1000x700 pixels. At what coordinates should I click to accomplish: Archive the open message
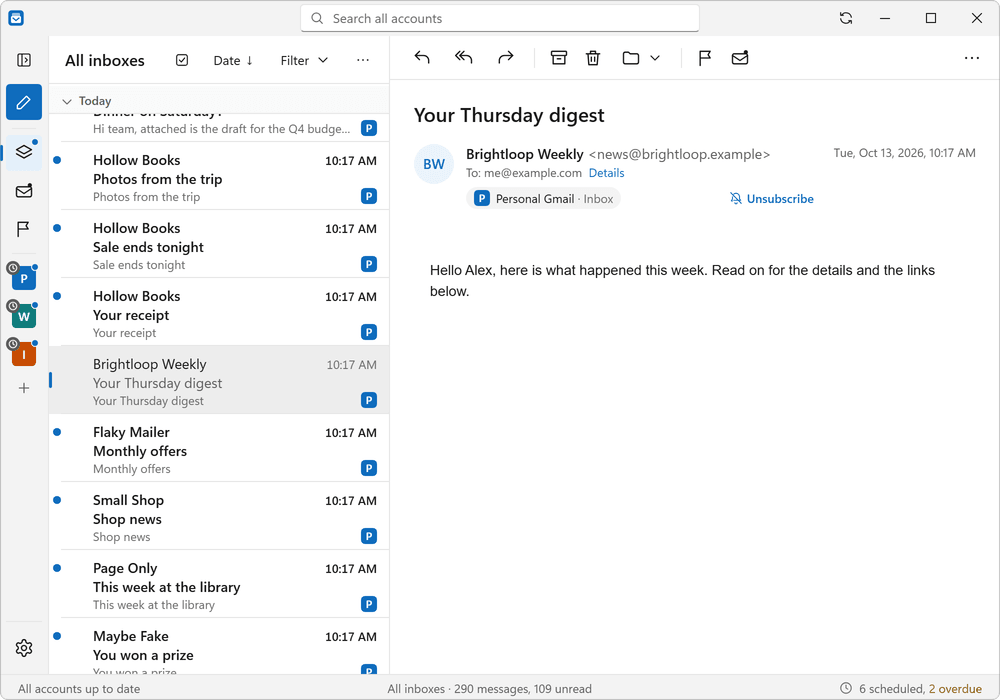click(559, 58)
